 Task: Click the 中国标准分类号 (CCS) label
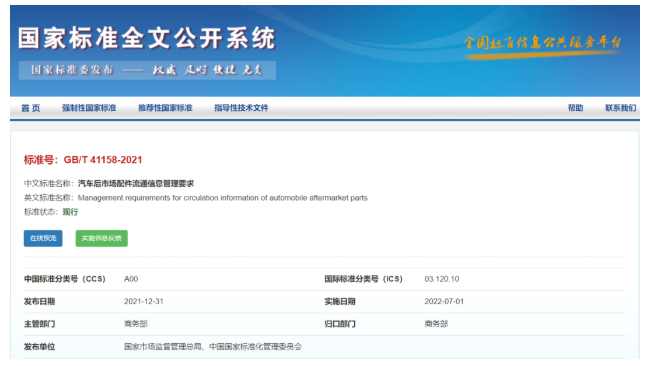[x=65, y=279]
